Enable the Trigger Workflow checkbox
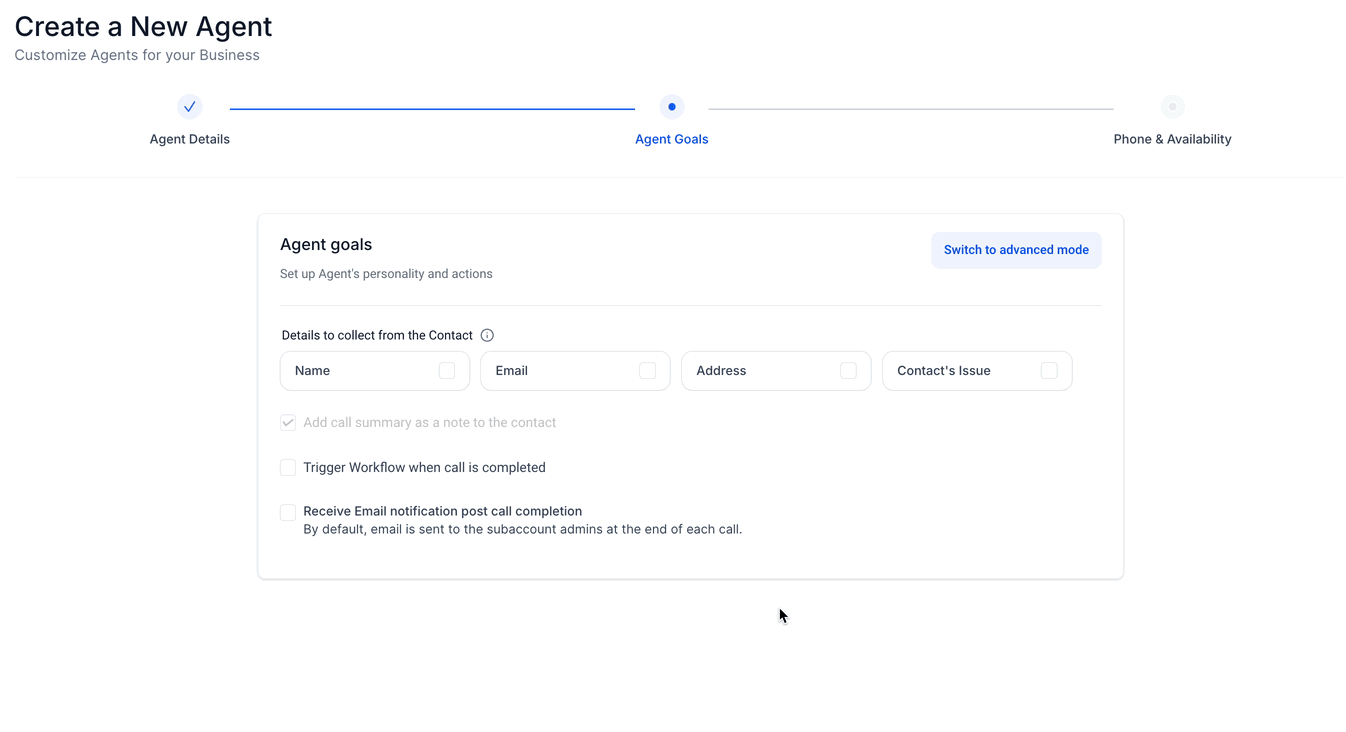Screen dimensions: 1346x732 click(288, 468)
